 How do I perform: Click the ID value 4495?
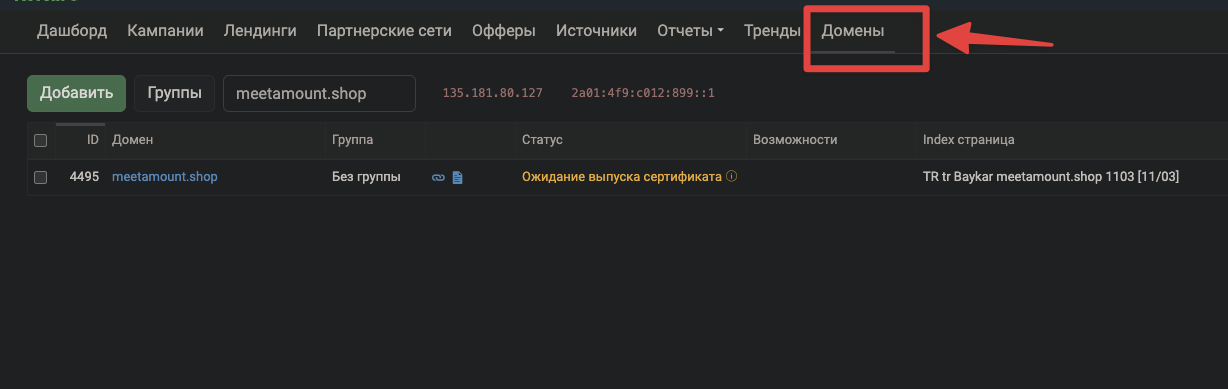[x=85, y=177]
